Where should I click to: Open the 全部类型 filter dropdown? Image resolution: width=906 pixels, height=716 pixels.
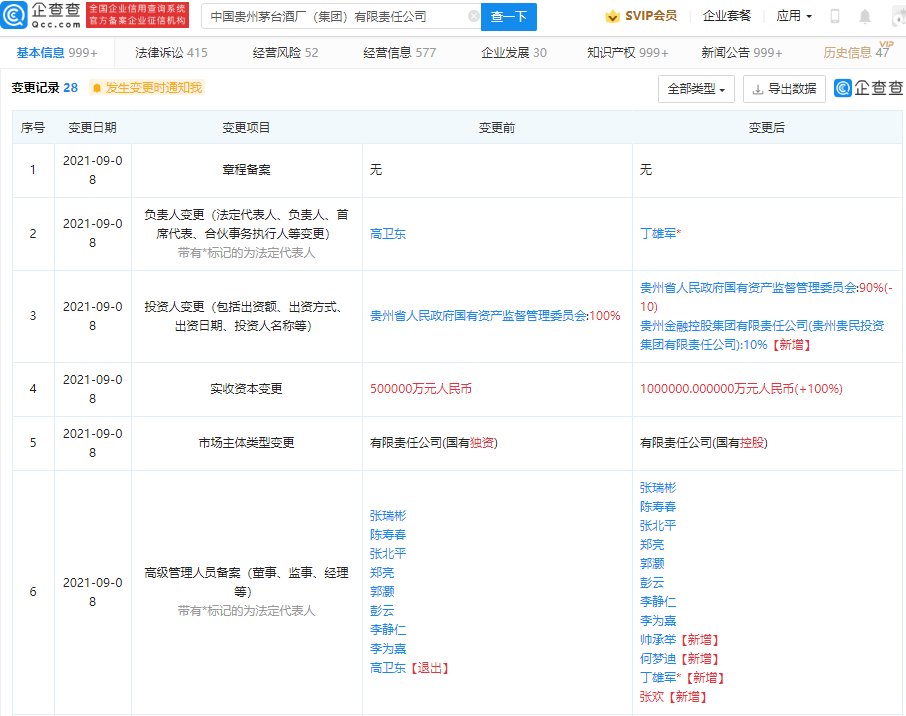tap(696, 89)
